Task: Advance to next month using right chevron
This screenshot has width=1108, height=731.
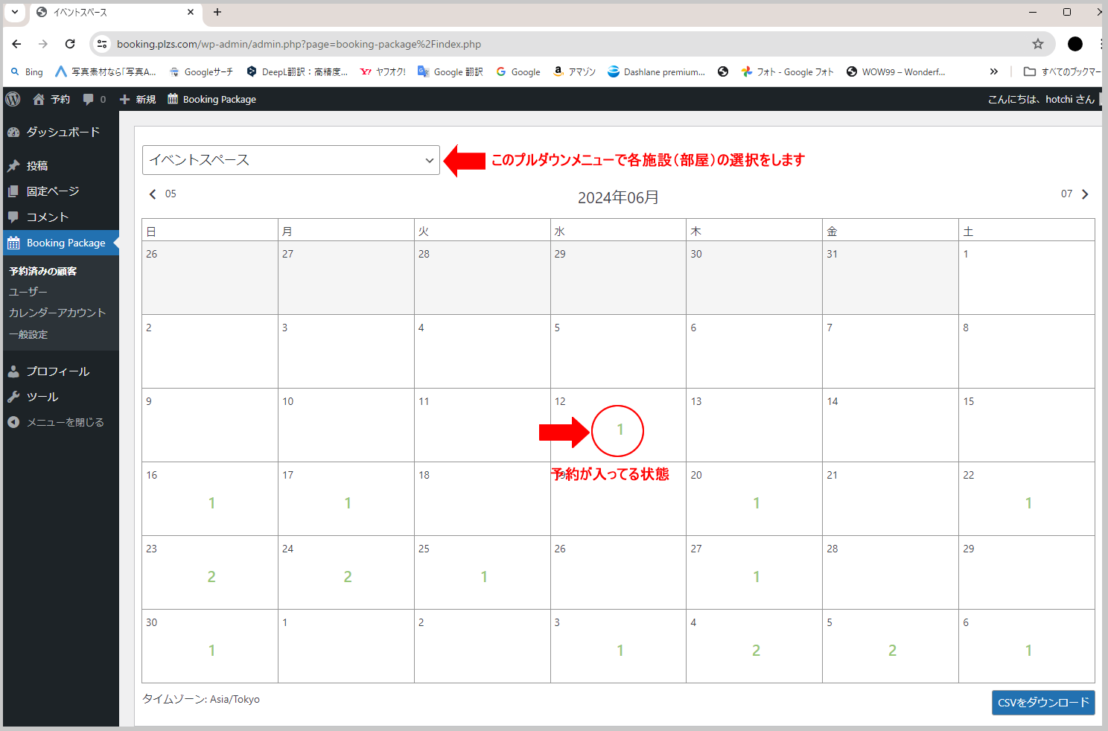Action: click(x=1085, y=194)
